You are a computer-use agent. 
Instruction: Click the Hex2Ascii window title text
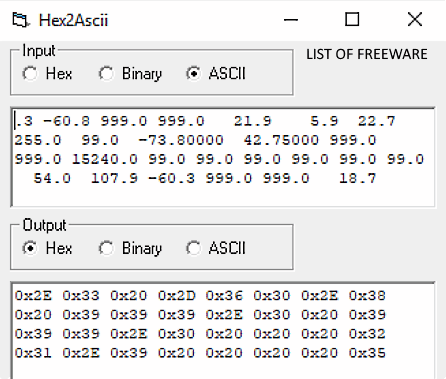point(73,20)
